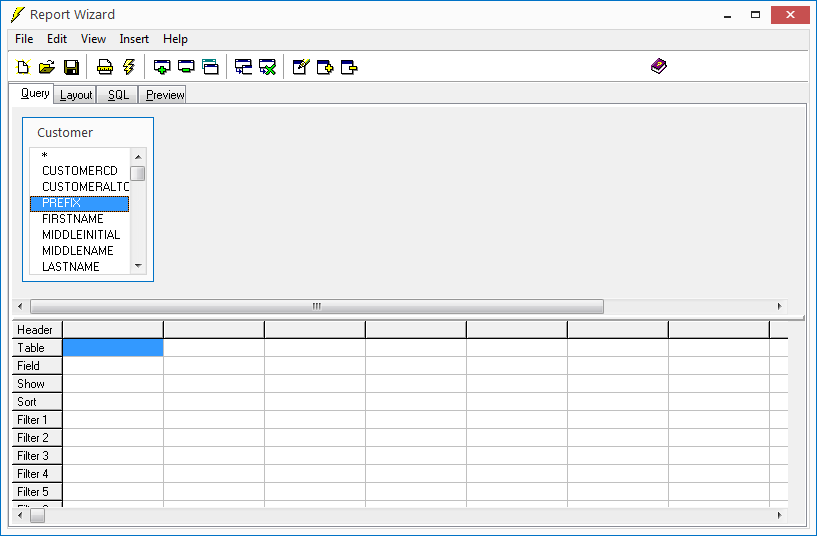Click the grid's bottom left scroll arrow
The height and width of the screenshot is (536, 817).
pos(20,515)
